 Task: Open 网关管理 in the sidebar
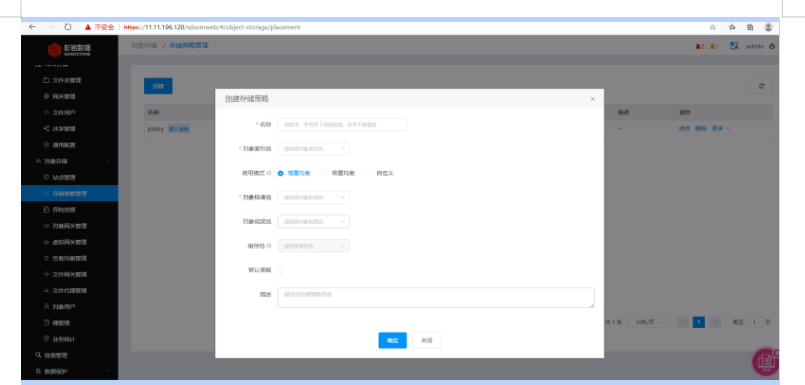tap(60, 97)
